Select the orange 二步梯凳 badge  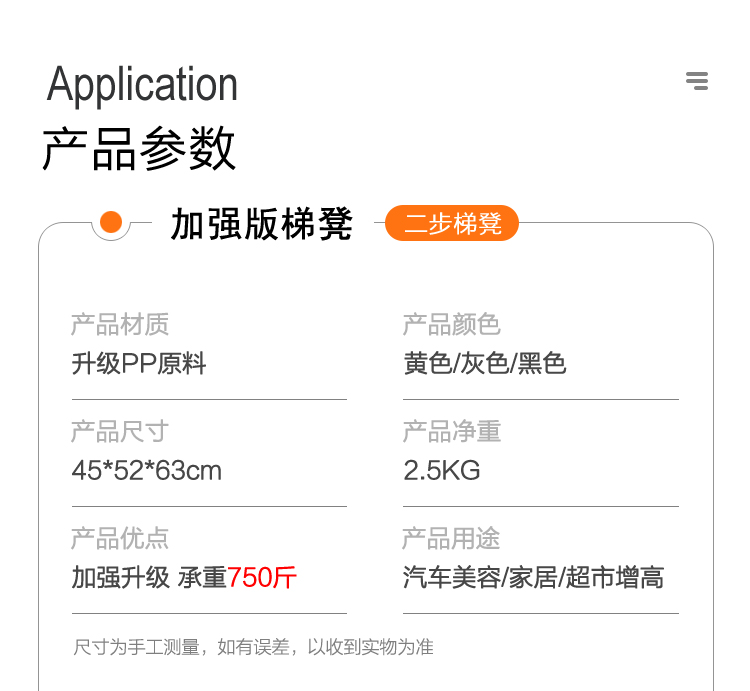(x=452, y=223)
